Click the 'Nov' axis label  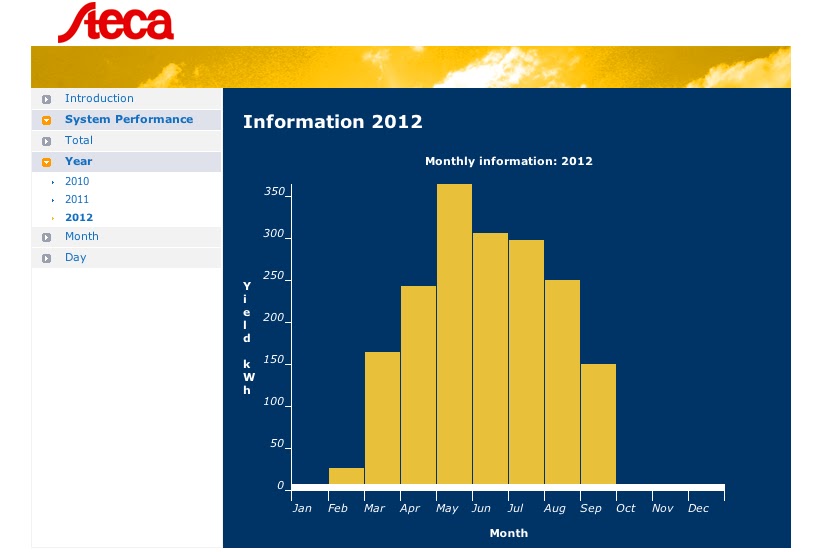[x=662, y=508]
